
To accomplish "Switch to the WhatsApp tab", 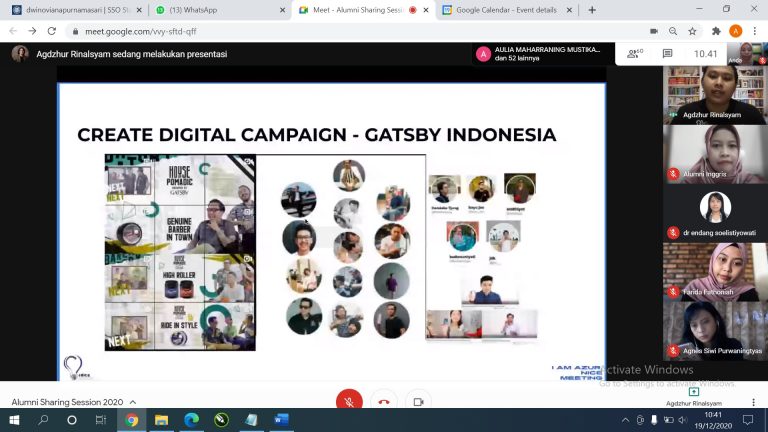I will click(219, 10).
